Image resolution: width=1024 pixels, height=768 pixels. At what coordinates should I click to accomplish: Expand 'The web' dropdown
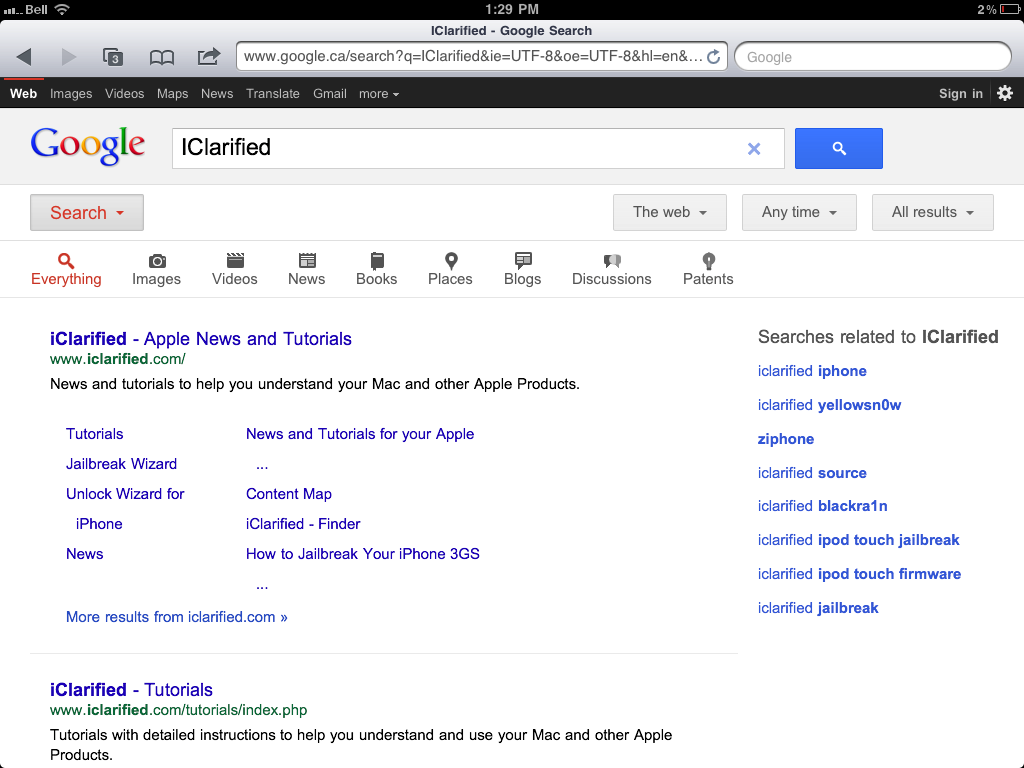click(670, 212)
